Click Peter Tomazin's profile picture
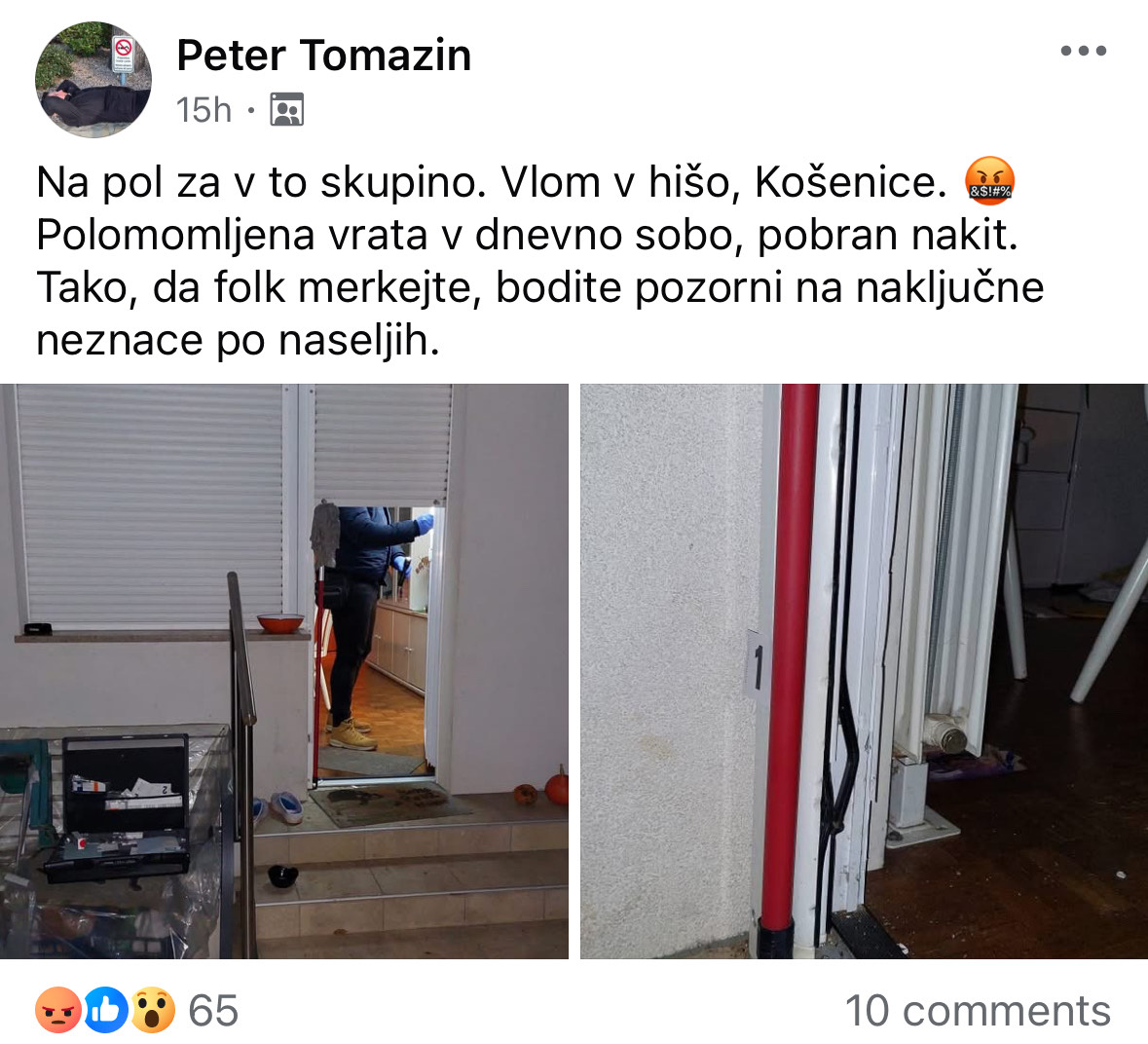The width and height of the screenshot is (1148, 1044). pos(93,79)
